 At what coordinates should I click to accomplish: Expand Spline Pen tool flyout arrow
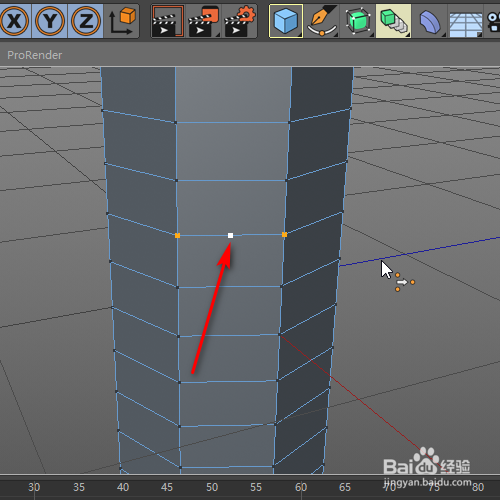pyautogui.click(x=336, y=35)
